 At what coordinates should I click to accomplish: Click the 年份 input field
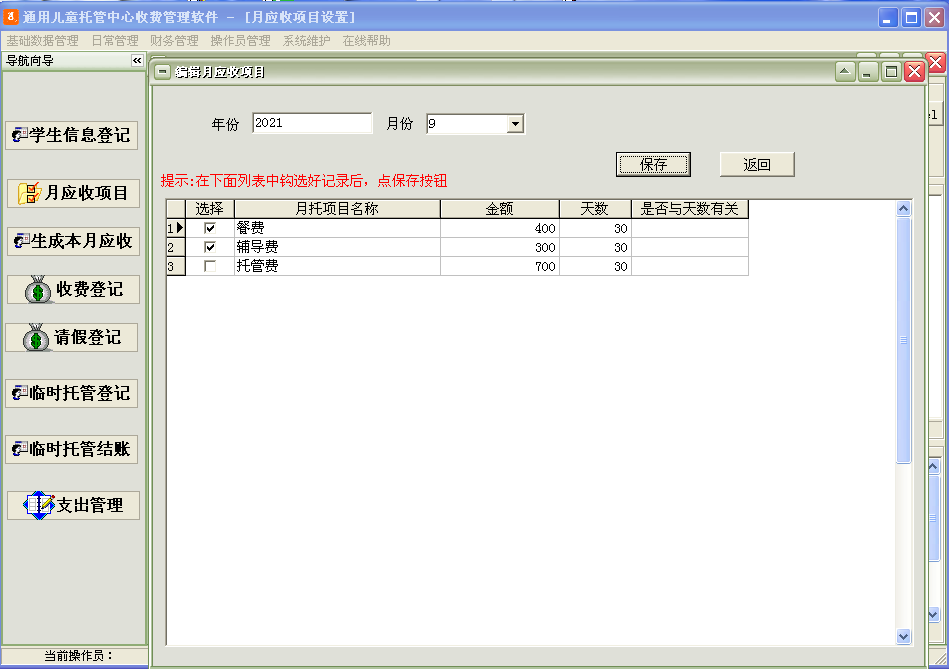click(312, 123)
